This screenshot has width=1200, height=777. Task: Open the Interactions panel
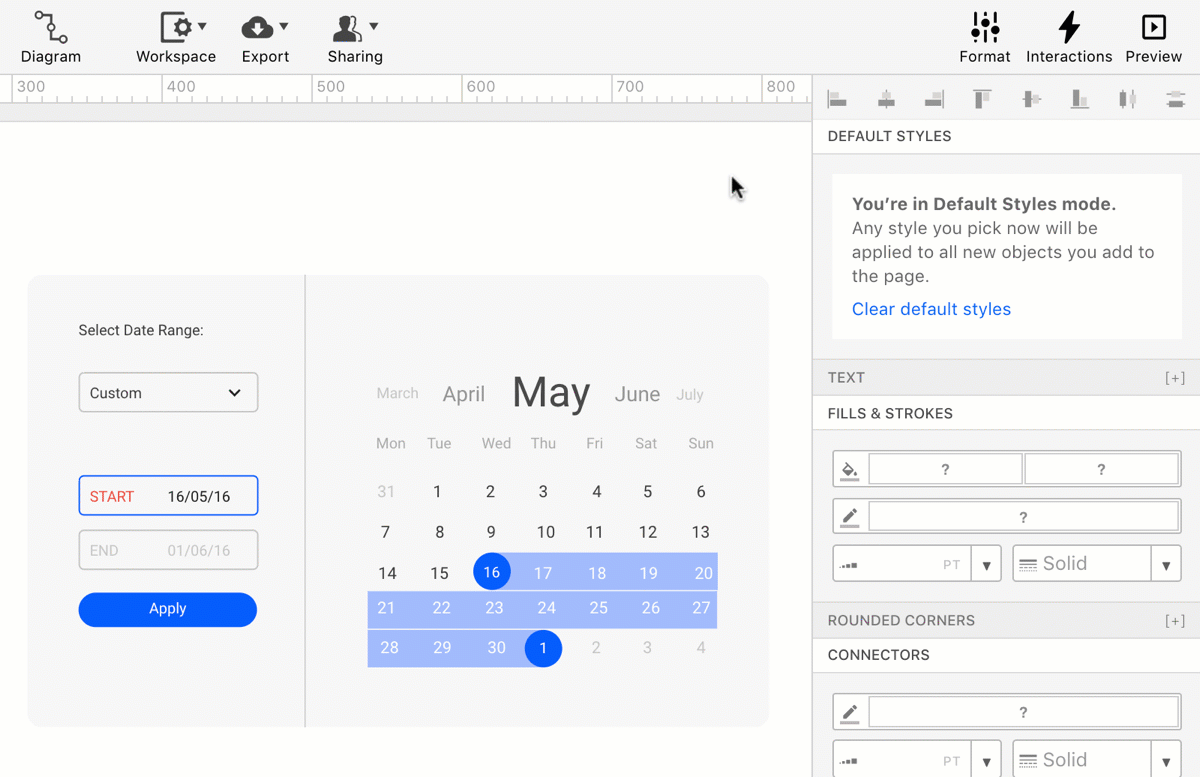click(x=1068, y=38)
